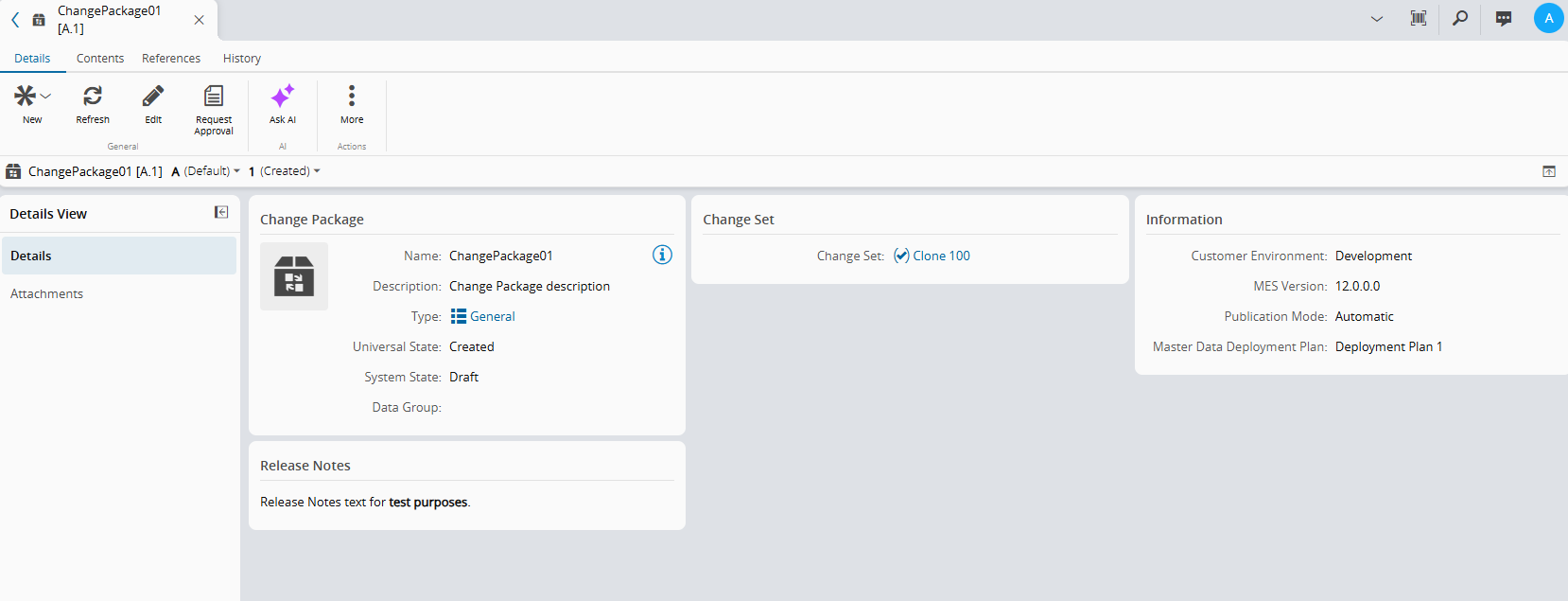Screen dimensions: 1568x601
Task: Click the ChangePackage01 name value
Action: [x=501, y=256]
